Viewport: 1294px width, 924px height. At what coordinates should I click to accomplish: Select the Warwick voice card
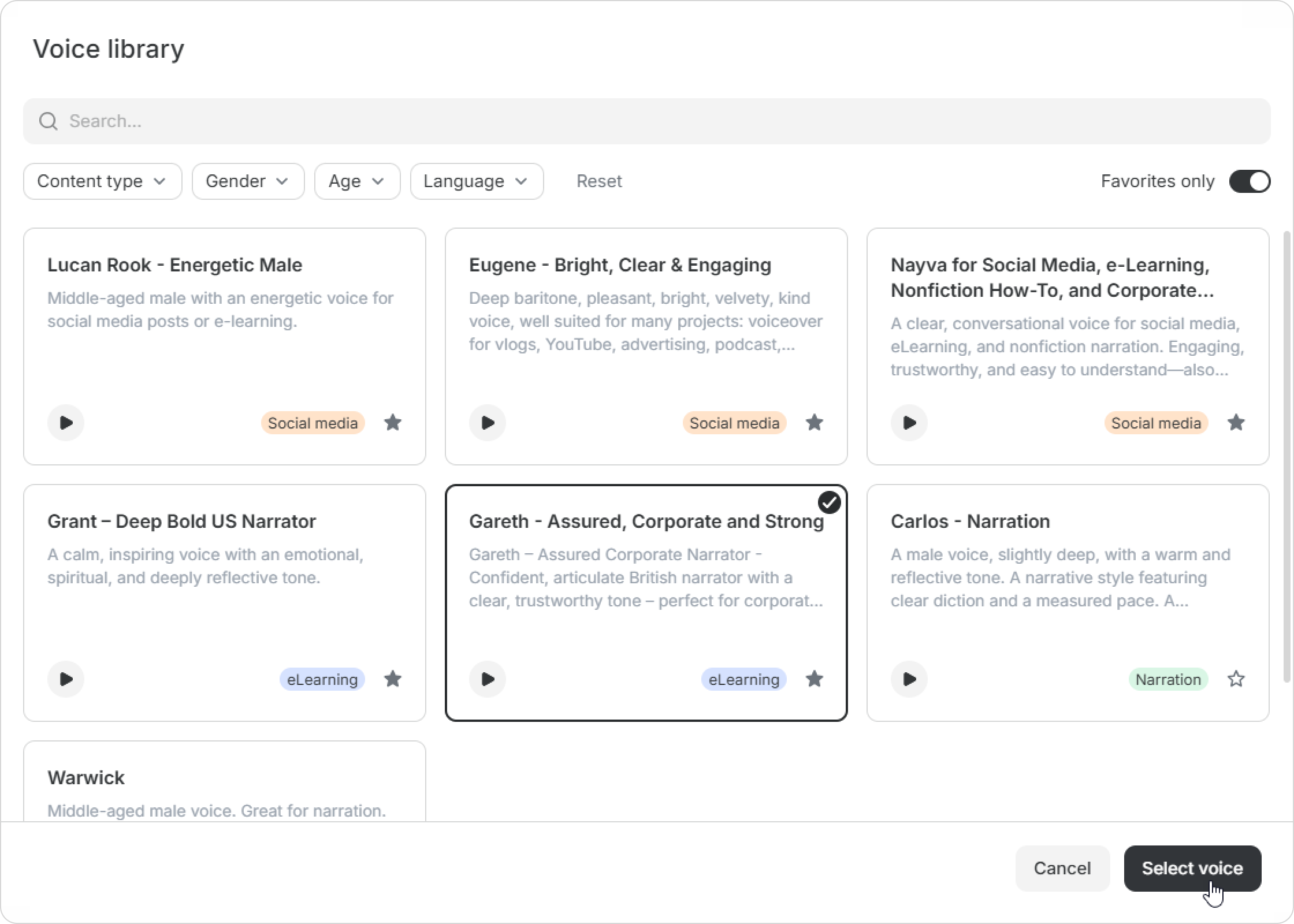(x=225, y=781)
